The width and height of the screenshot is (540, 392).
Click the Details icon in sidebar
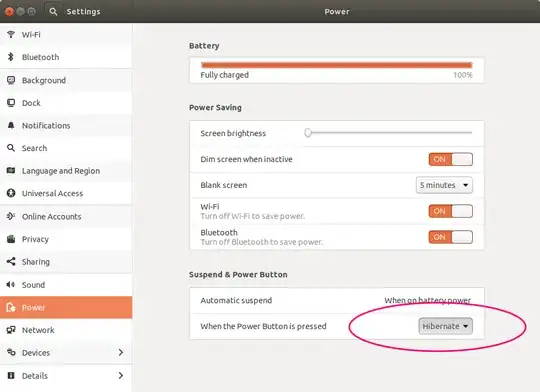pos(11,375)
